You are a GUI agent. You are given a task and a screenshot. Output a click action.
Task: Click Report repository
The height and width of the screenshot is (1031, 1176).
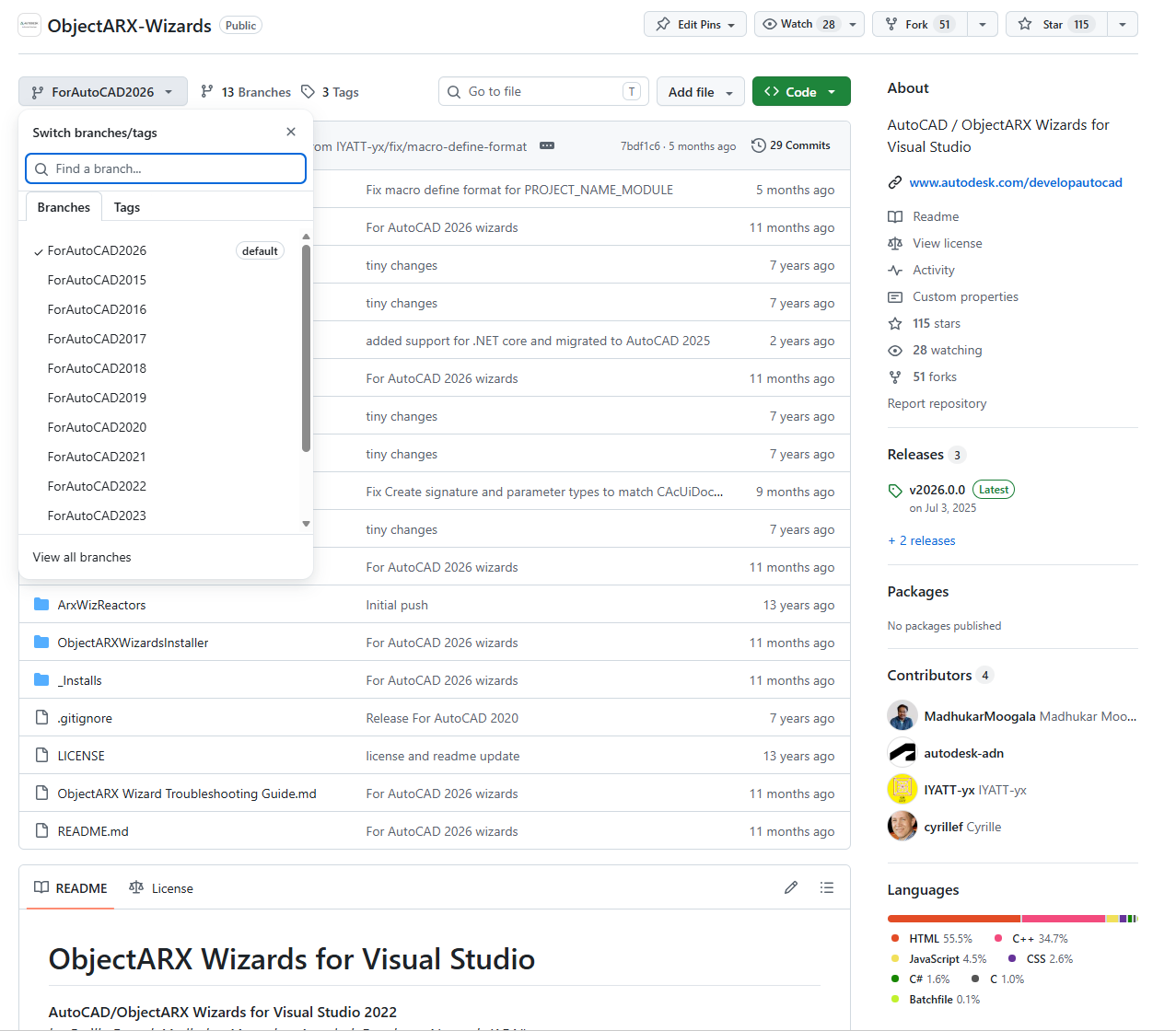(x=937, y=403)
